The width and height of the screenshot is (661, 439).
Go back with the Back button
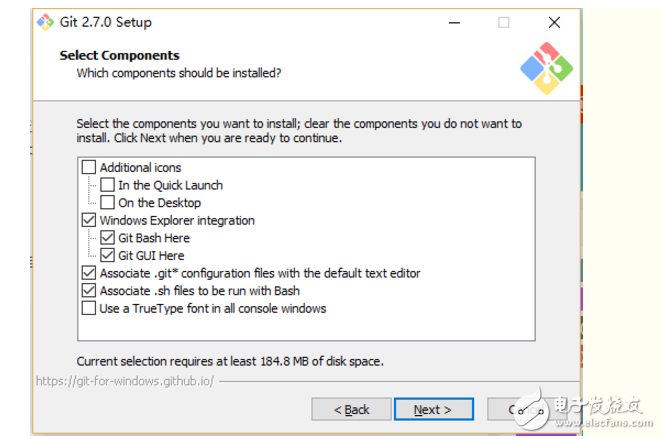(x=350, y=409)
